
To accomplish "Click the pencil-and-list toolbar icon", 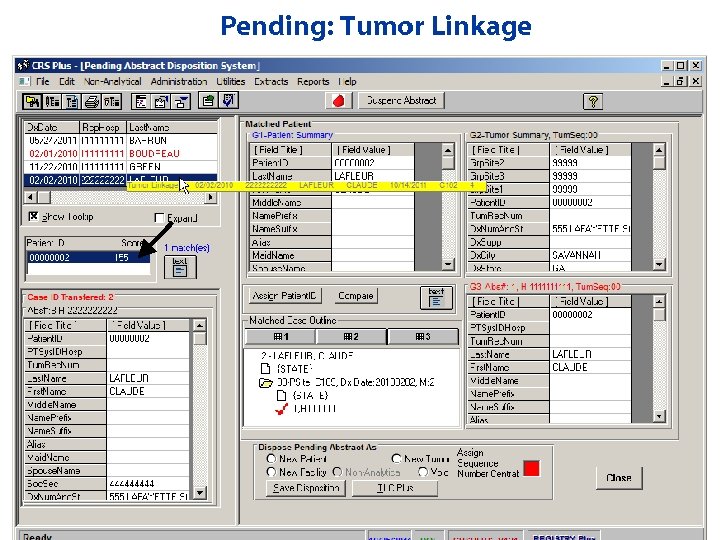I will pos(51,101).
